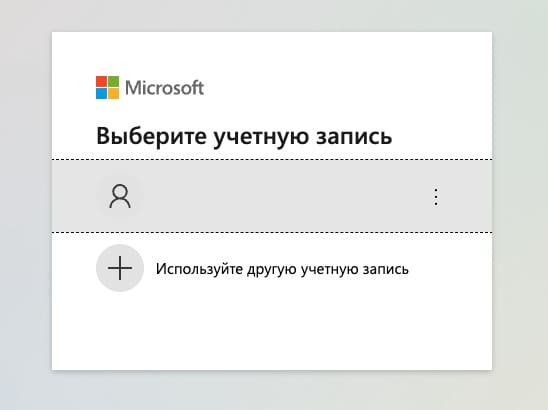Click the Microsoft wordmark text

(x=165, y=88)
